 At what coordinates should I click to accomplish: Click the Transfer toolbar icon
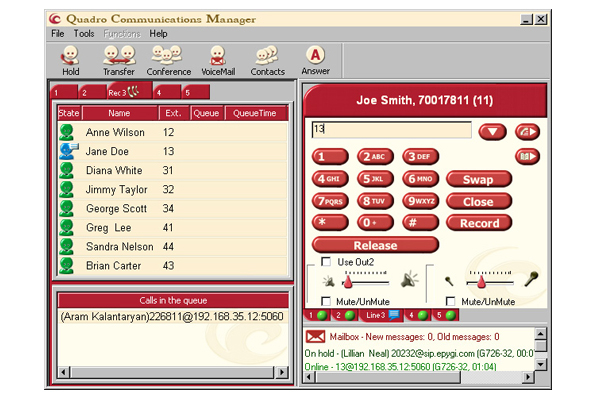[119, 60]
